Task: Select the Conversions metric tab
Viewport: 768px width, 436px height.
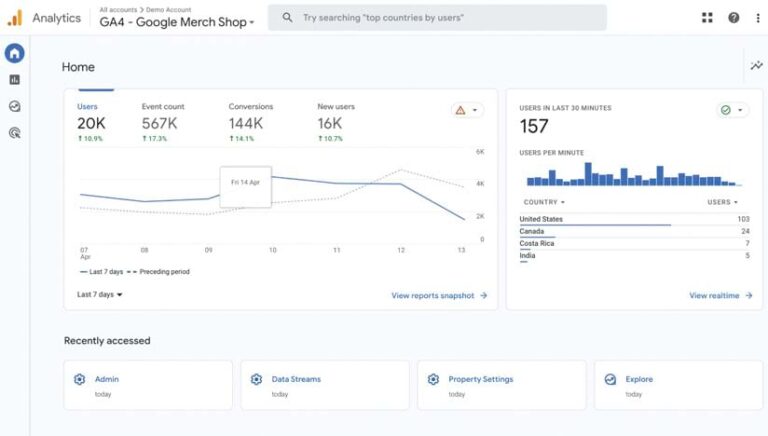Action: (x=250, y=116)
